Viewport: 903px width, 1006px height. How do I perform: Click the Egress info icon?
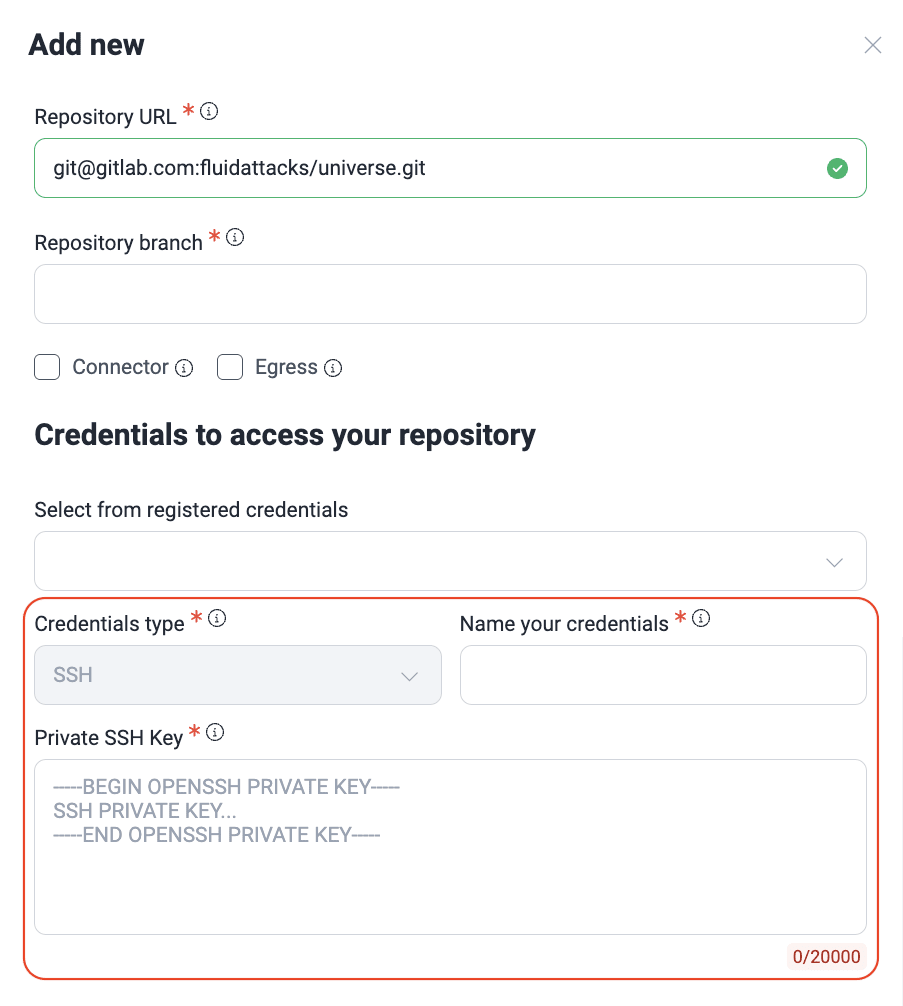[333, 368]
